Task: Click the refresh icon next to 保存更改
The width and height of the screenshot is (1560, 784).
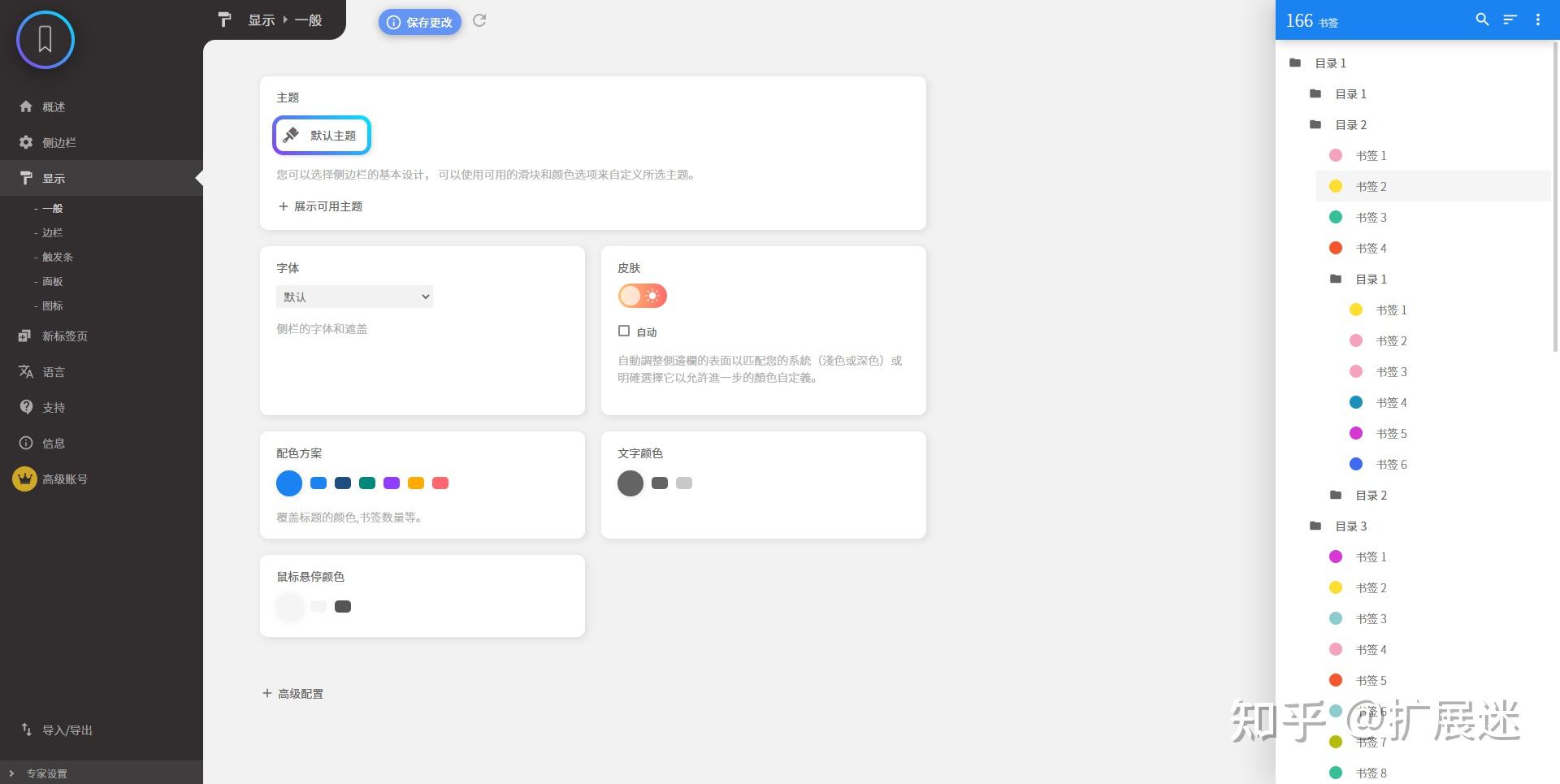Action: point(479,21)
